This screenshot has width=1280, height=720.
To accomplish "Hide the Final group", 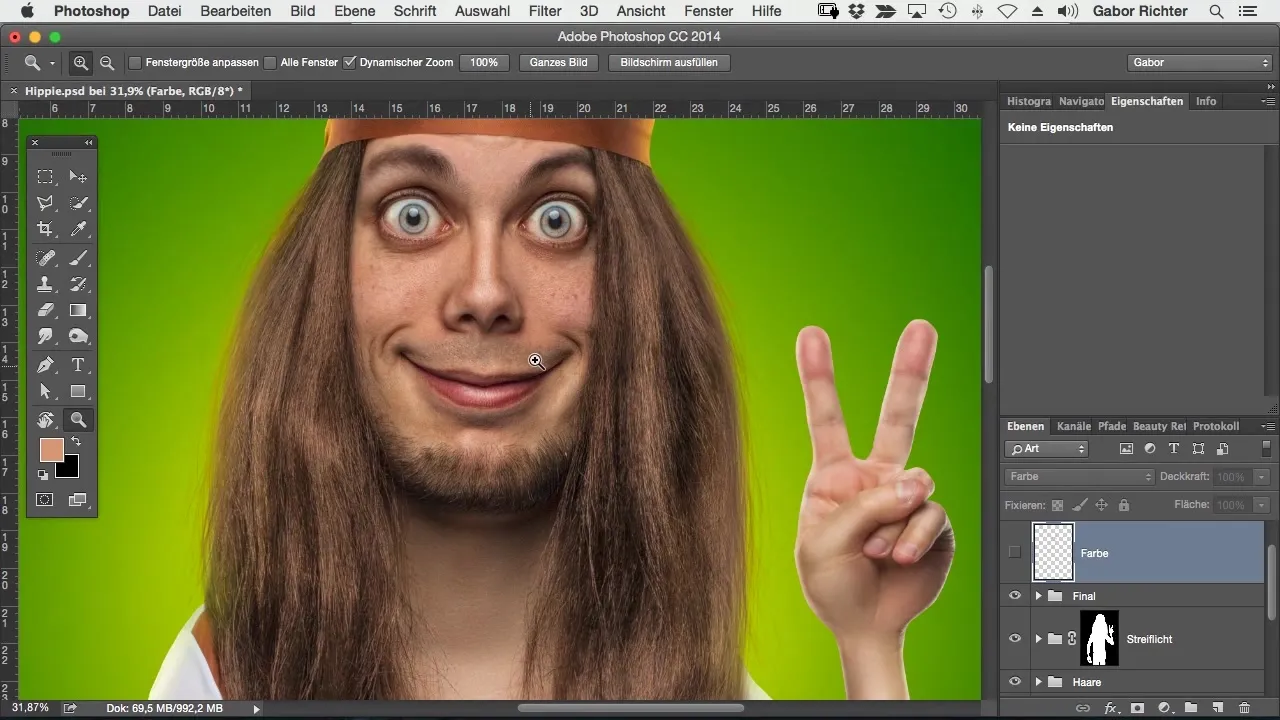I will [x=1015, y=596].
